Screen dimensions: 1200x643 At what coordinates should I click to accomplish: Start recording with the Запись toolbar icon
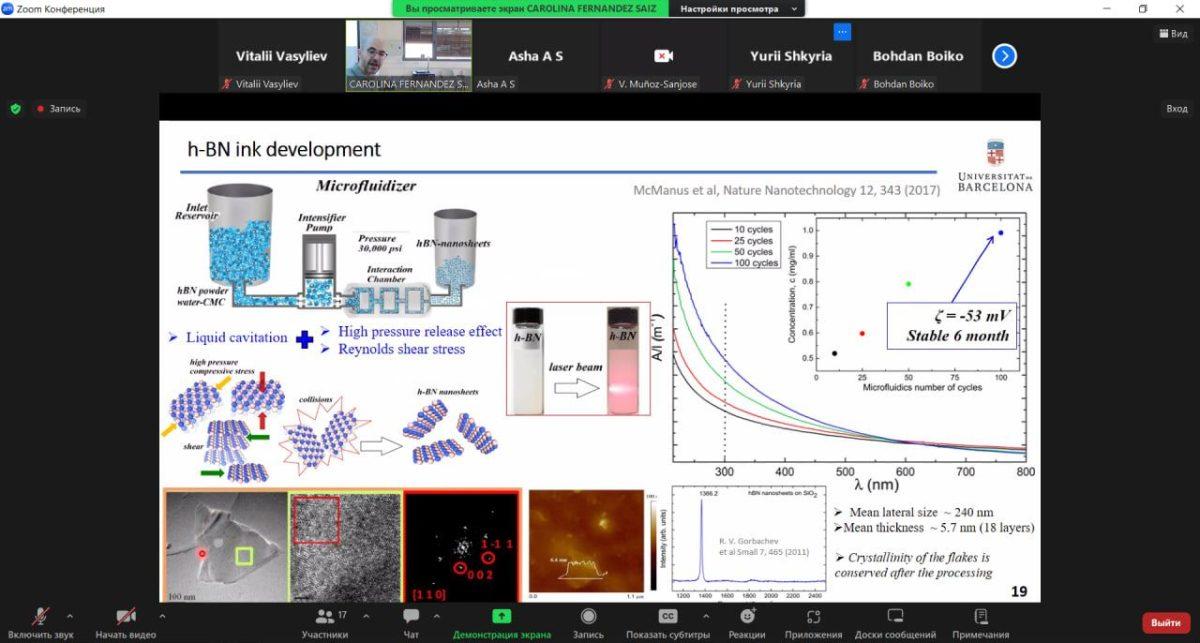588,617
